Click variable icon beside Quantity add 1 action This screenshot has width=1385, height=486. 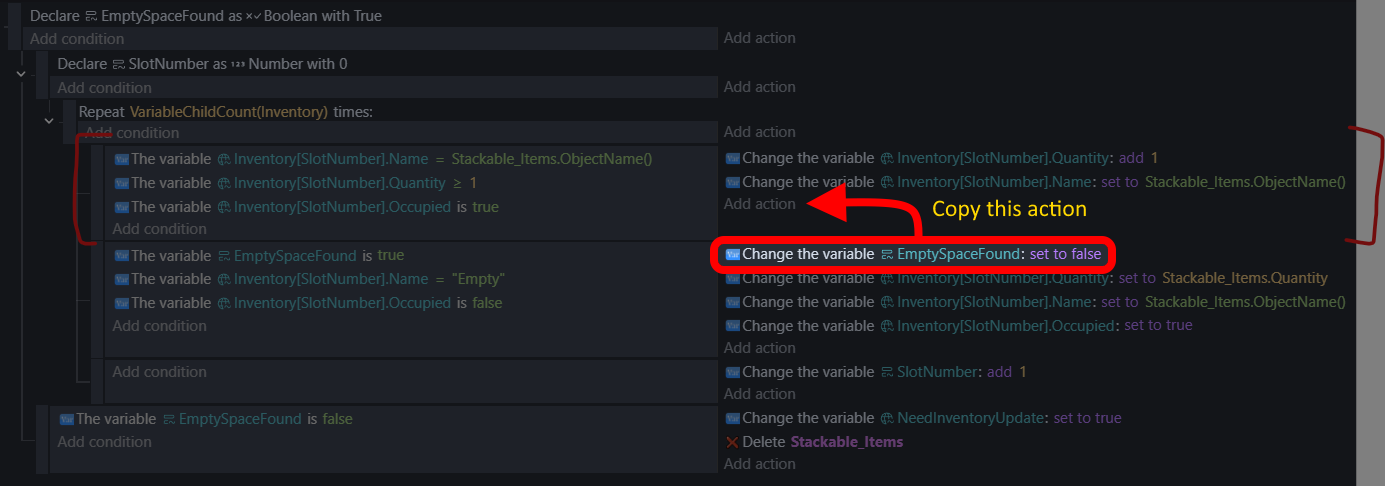pyautogui.click(x=732, y=158)
